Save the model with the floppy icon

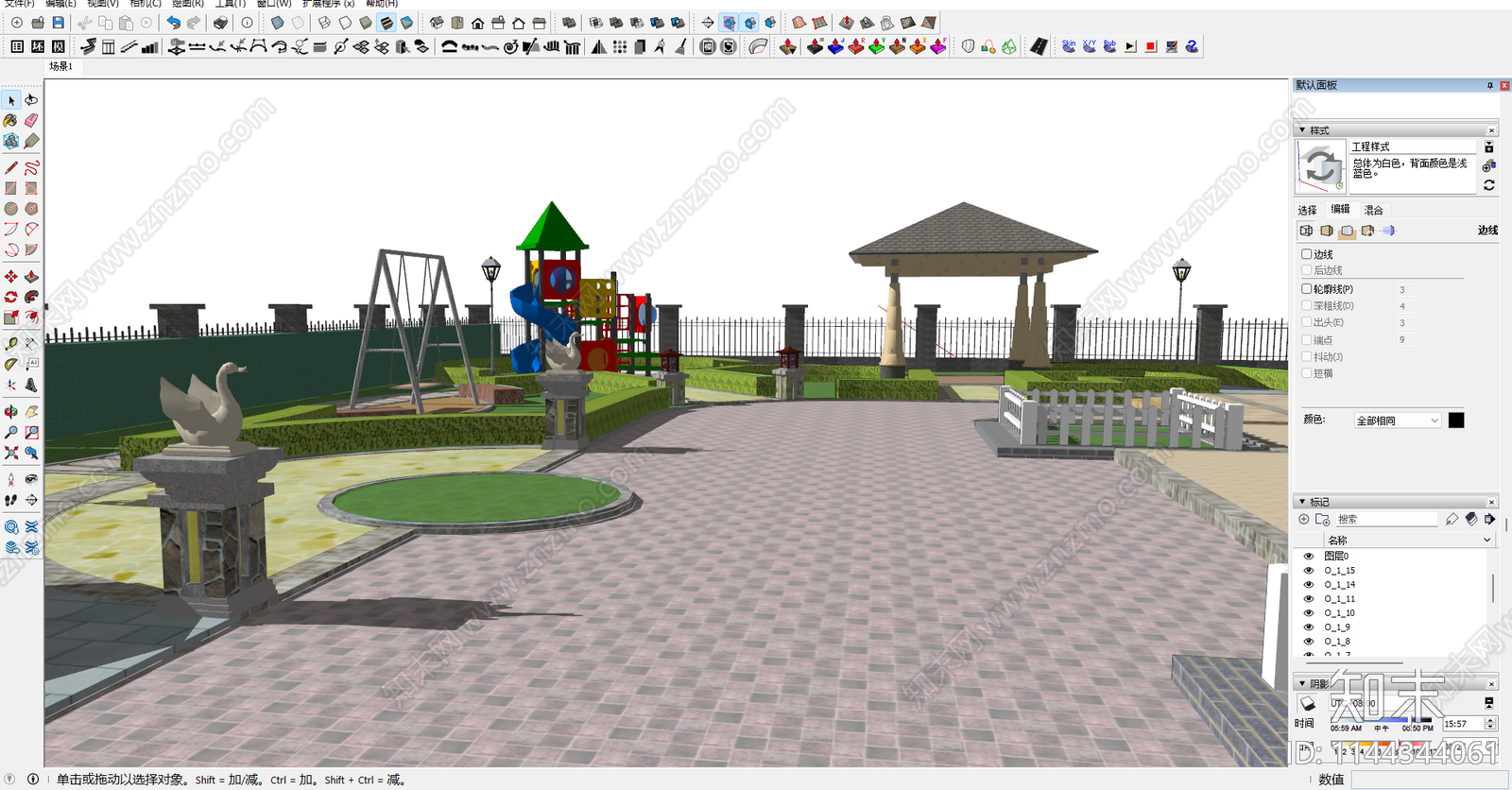coord(58,23)
